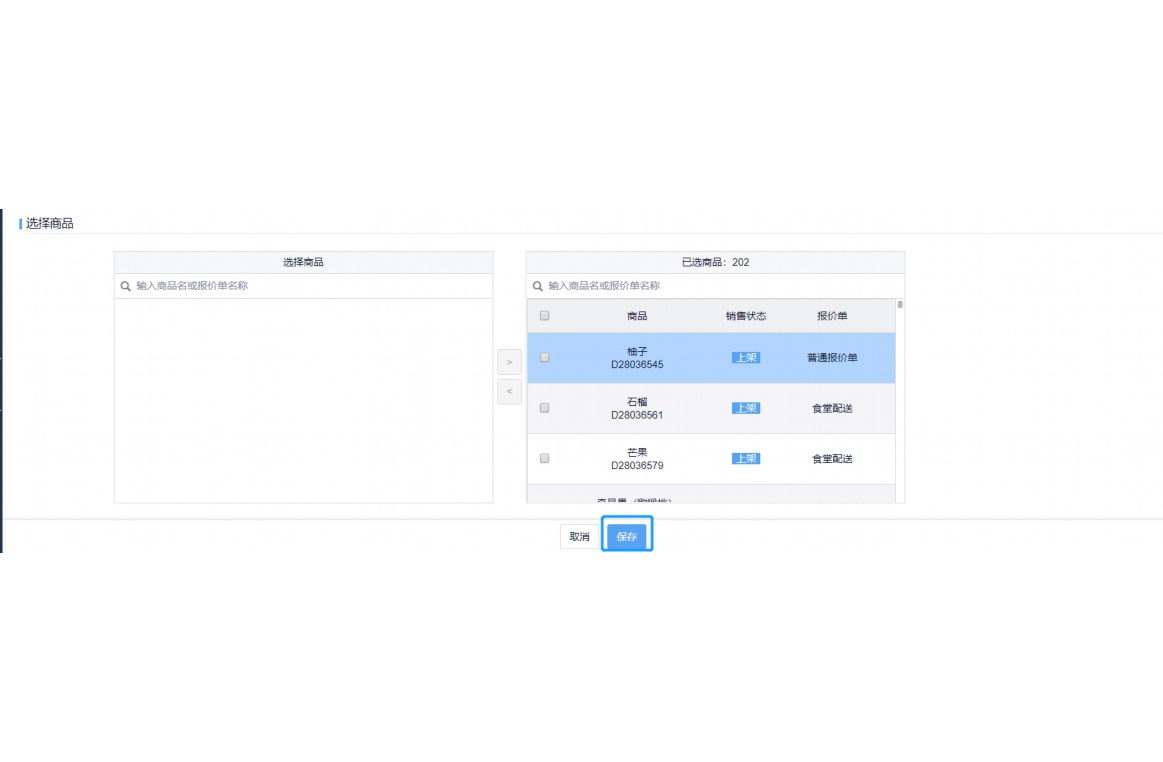Click 食堂配送 in the 石榴 row
1163x762 pixels.
coord(832,408)
